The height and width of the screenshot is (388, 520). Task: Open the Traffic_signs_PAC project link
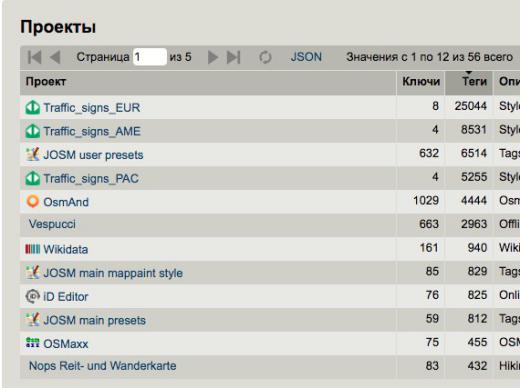click(91, 179)
